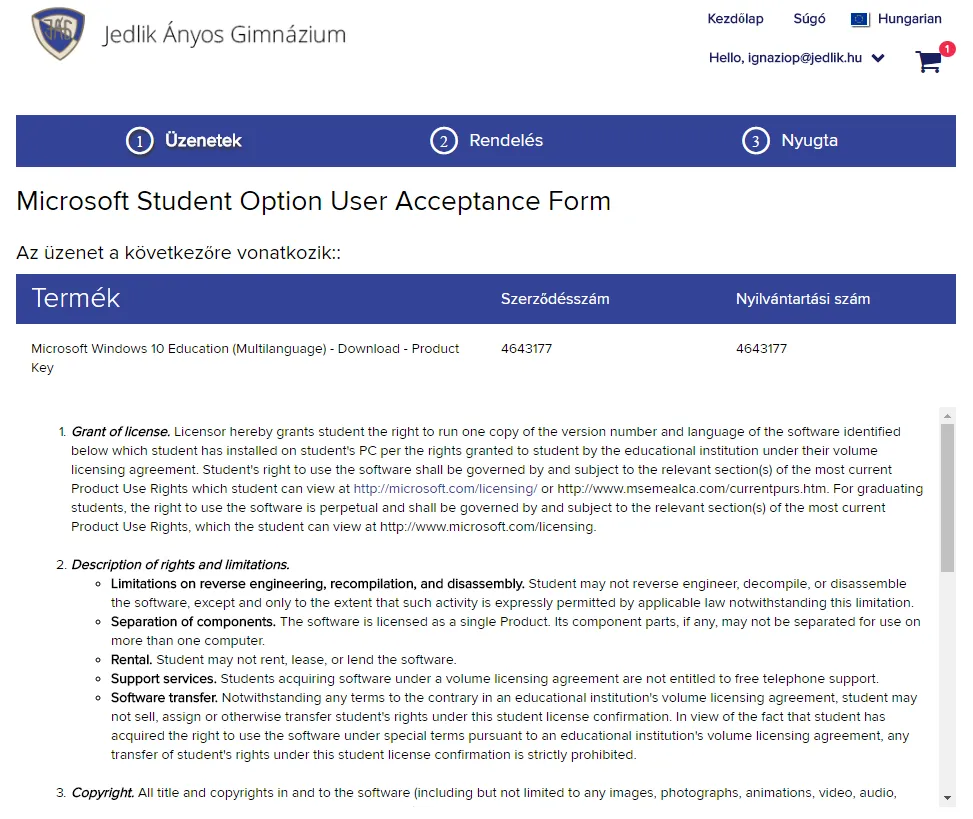973x819 pixels.
Task: Click the 'Support services.' bullet label
Action: point(164,679)
